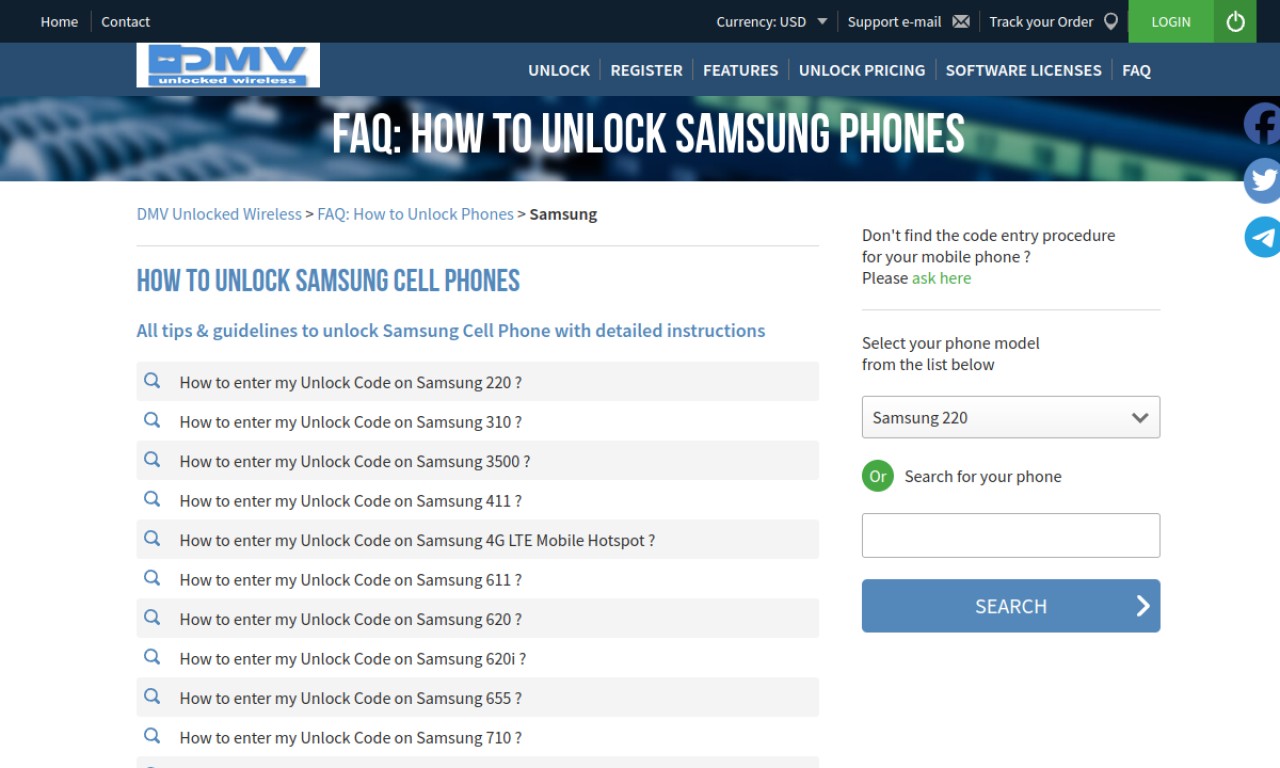
Task: Click the green LOGIN button
Action: click(x=1171, y=21)
